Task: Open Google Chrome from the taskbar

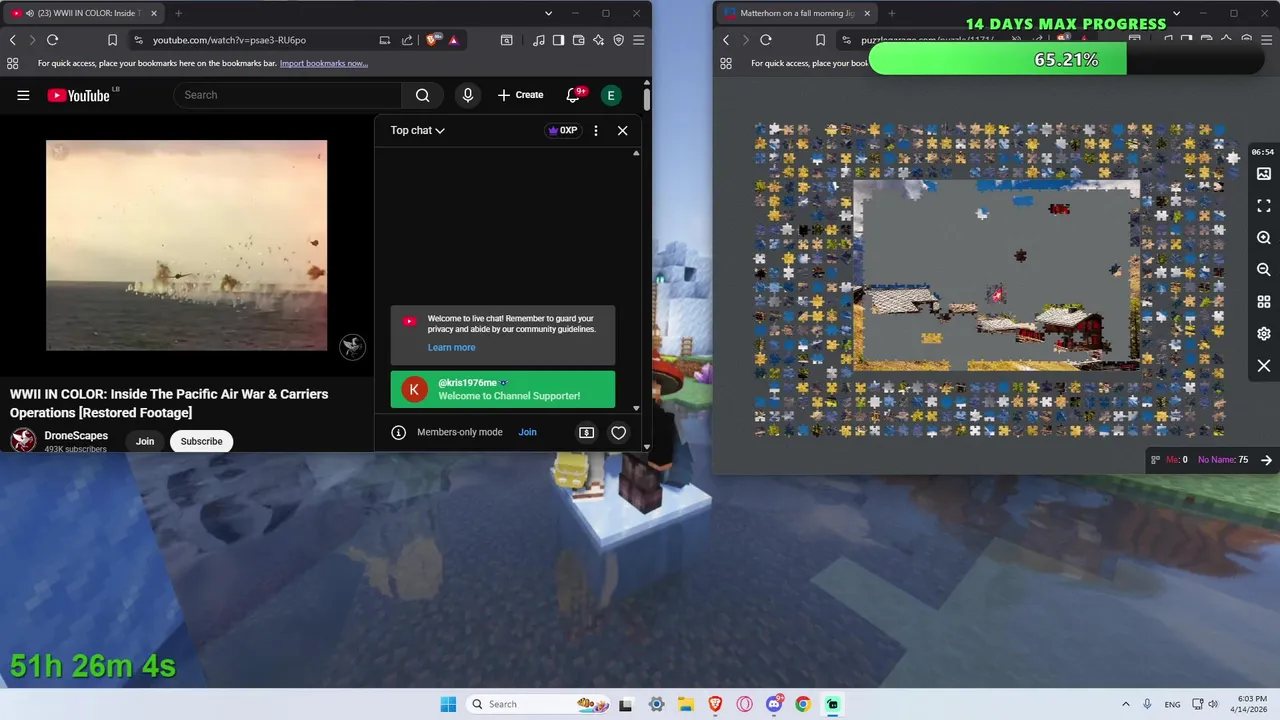Action: (x=803, y=704)
